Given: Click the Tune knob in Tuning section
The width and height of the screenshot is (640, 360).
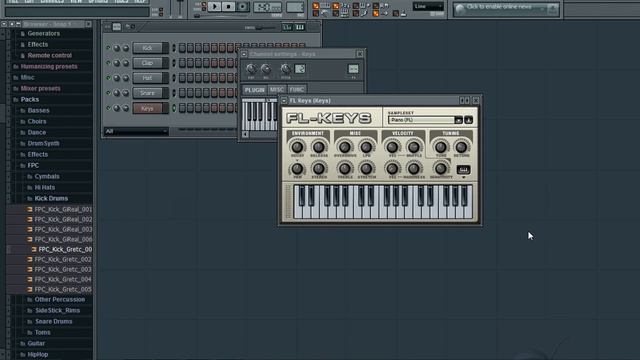Looking at the screenshot, I should coord(440,147).
